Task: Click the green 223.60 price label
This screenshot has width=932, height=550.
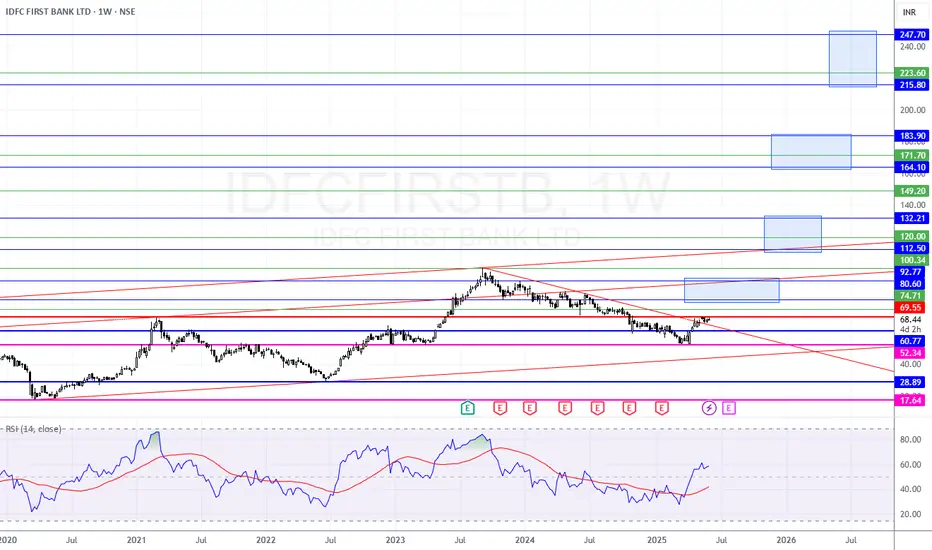Action: (x=912, y=73)
